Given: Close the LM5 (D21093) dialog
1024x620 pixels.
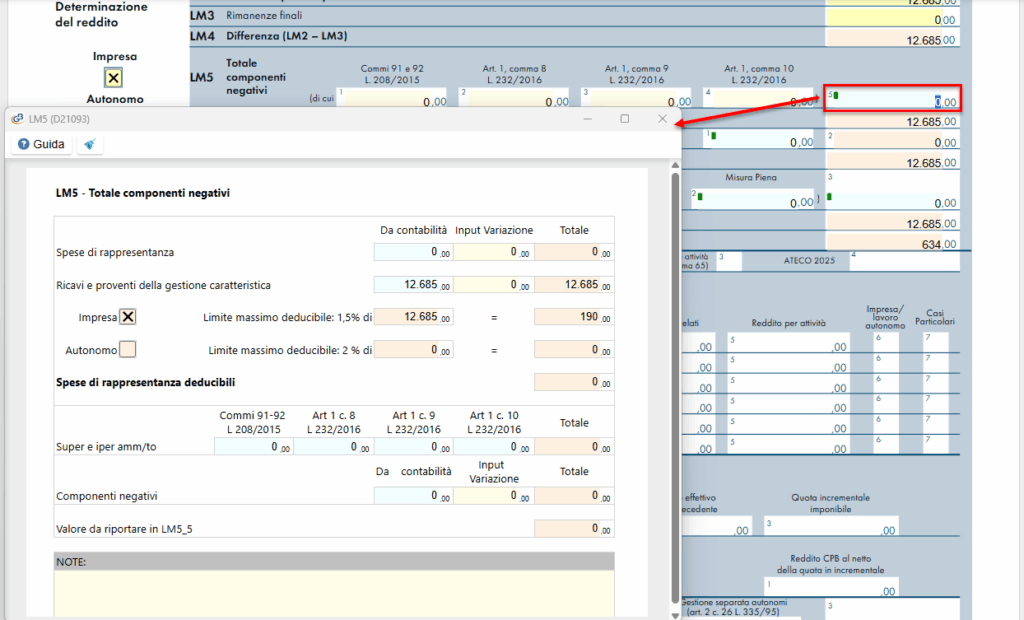Looking at the screenshot, I should (662, 119).
